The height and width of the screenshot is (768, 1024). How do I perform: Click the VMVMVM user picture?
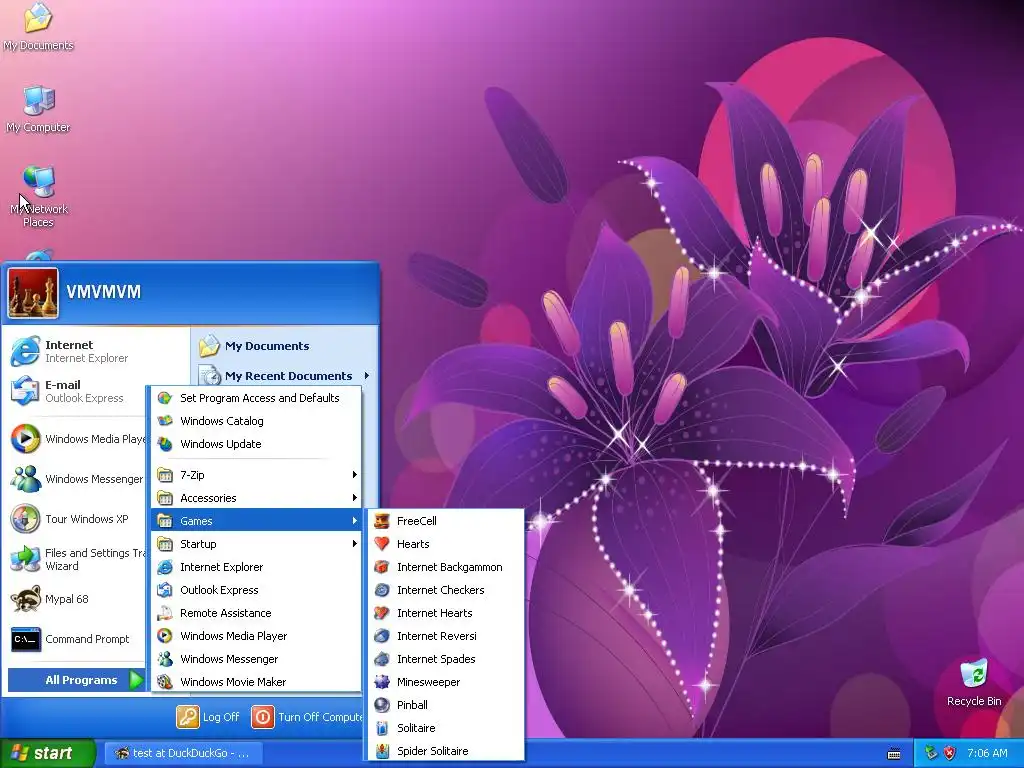pyautogui.click(x=33, y=293)
